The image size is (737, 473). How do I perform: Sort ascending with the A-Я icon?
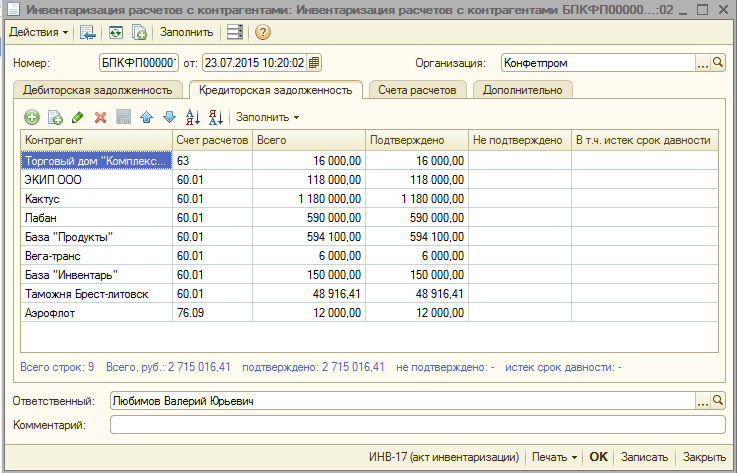(193, 117)
